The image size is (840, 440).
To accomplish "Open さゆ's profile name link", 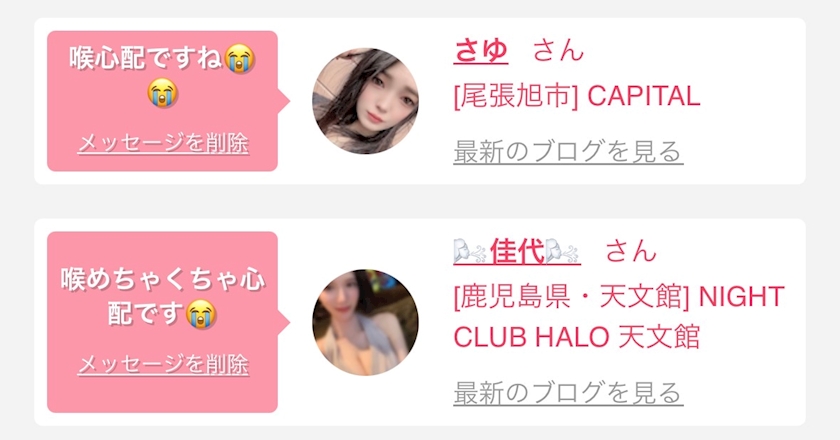I will (481, 51).
